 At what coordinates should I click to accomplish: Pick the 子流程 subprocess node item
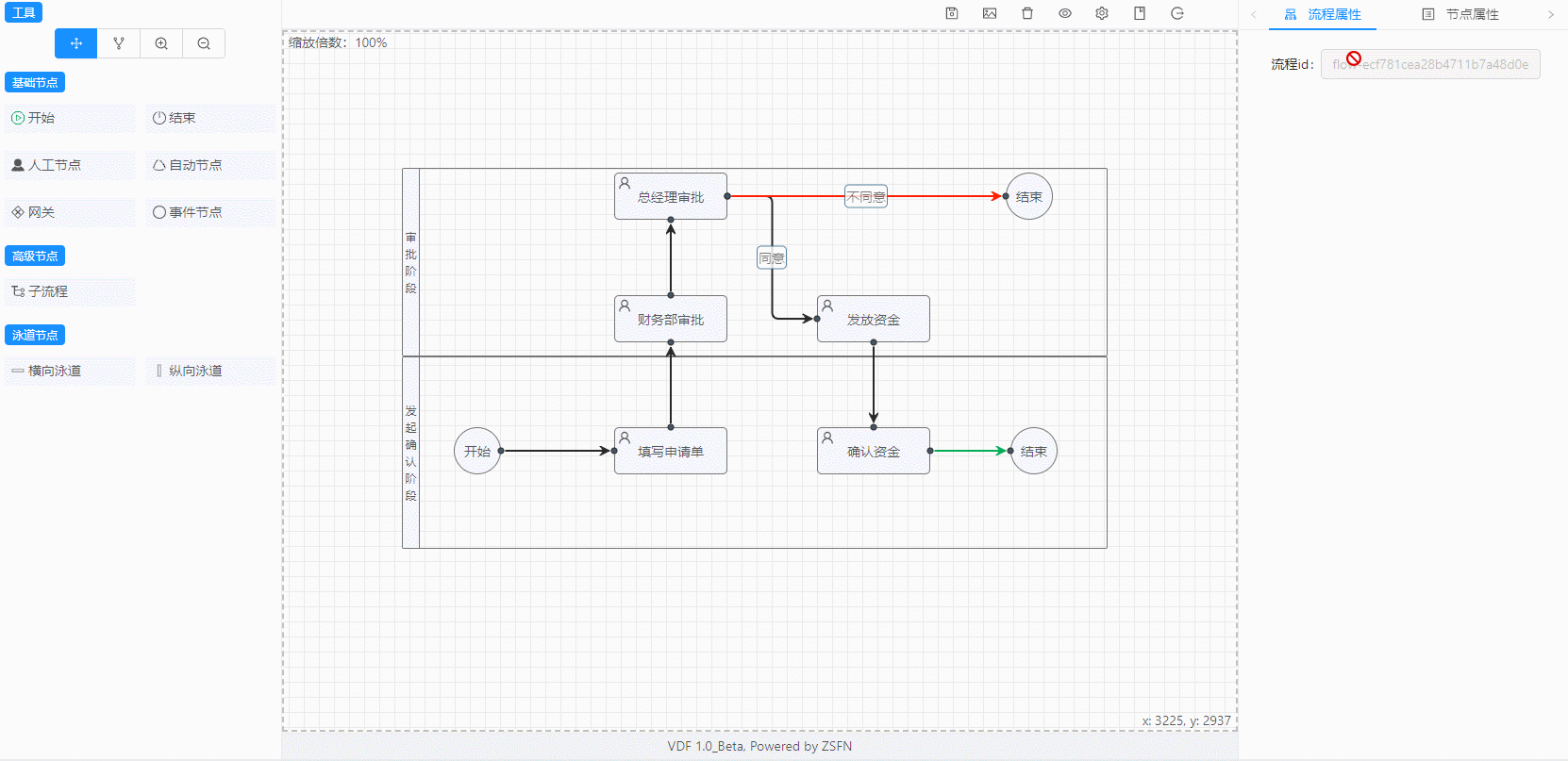click(70, 291)
